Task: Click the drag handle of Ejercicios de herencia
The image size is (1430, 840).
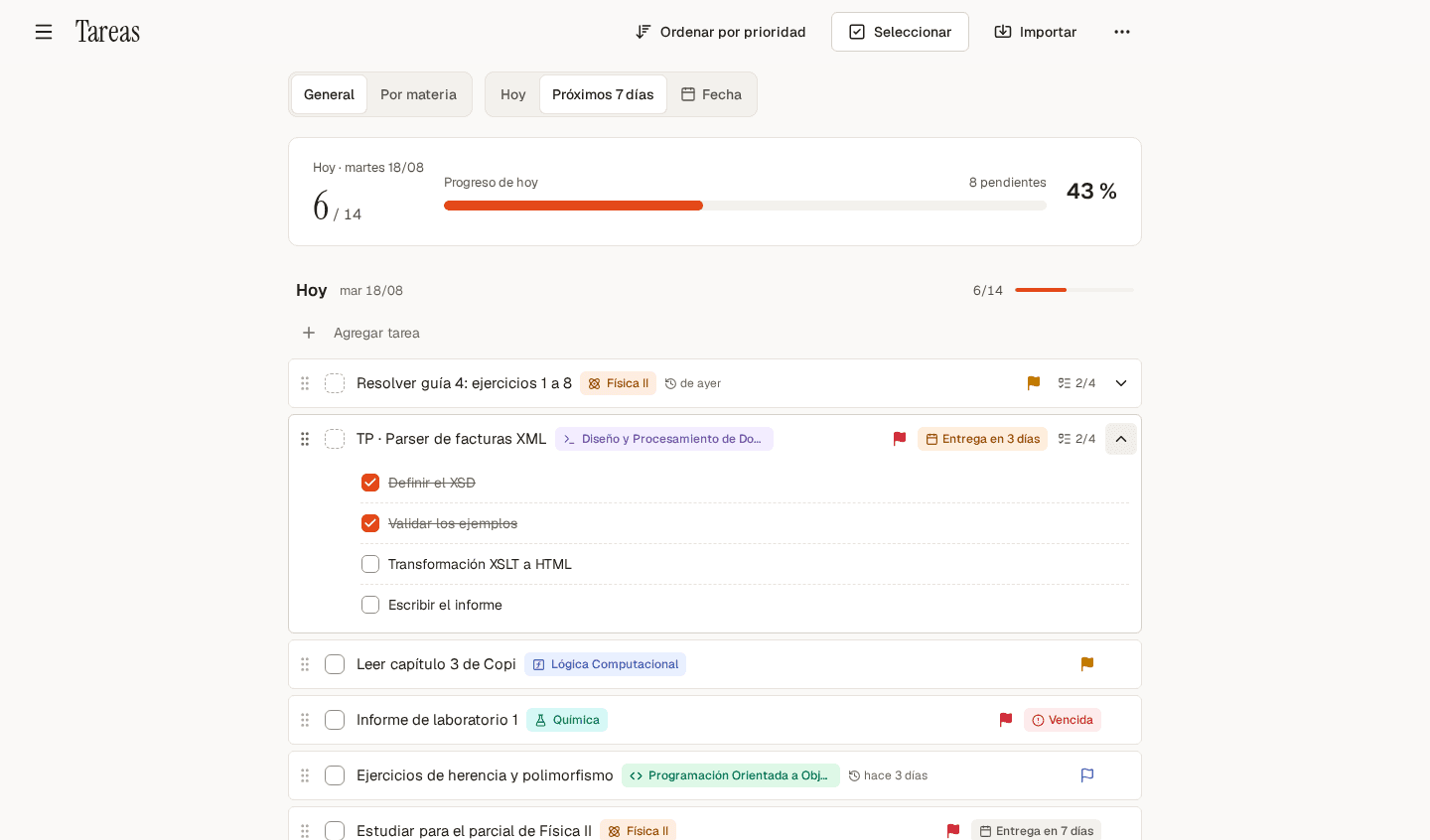Action: tap(305, 775)
